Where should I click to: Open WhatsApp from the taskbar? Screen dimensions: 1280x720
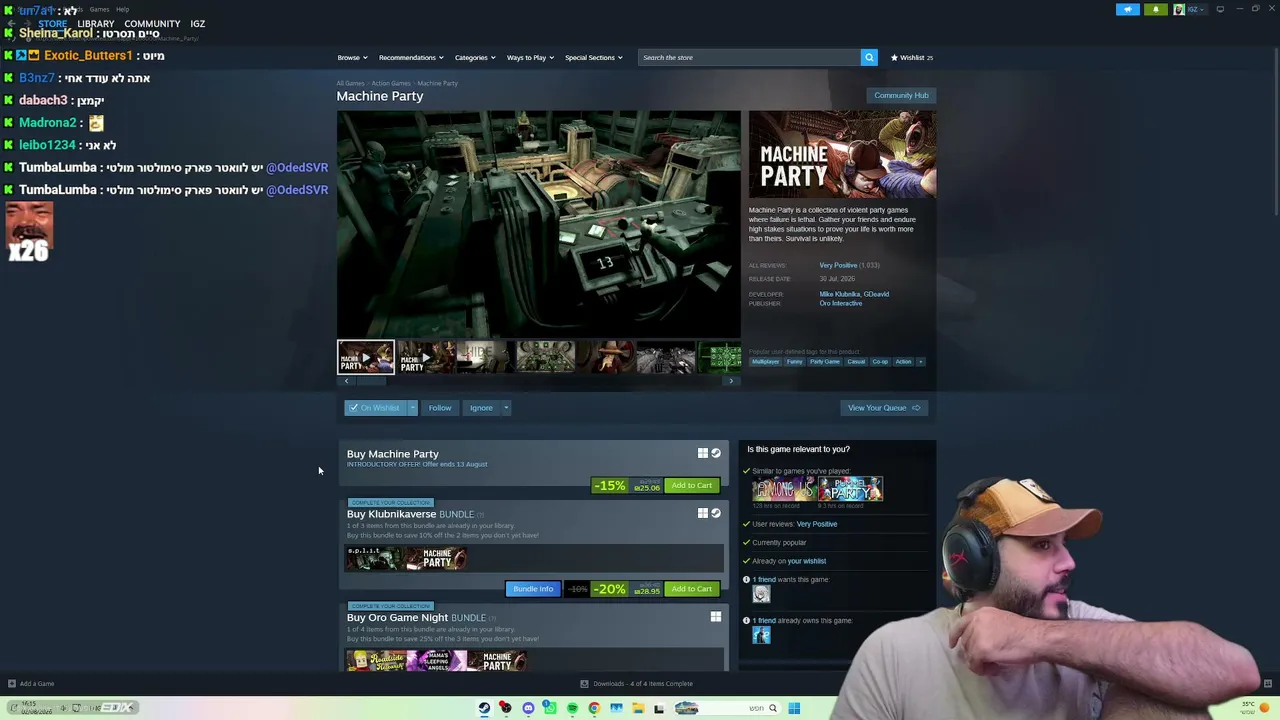549,708
